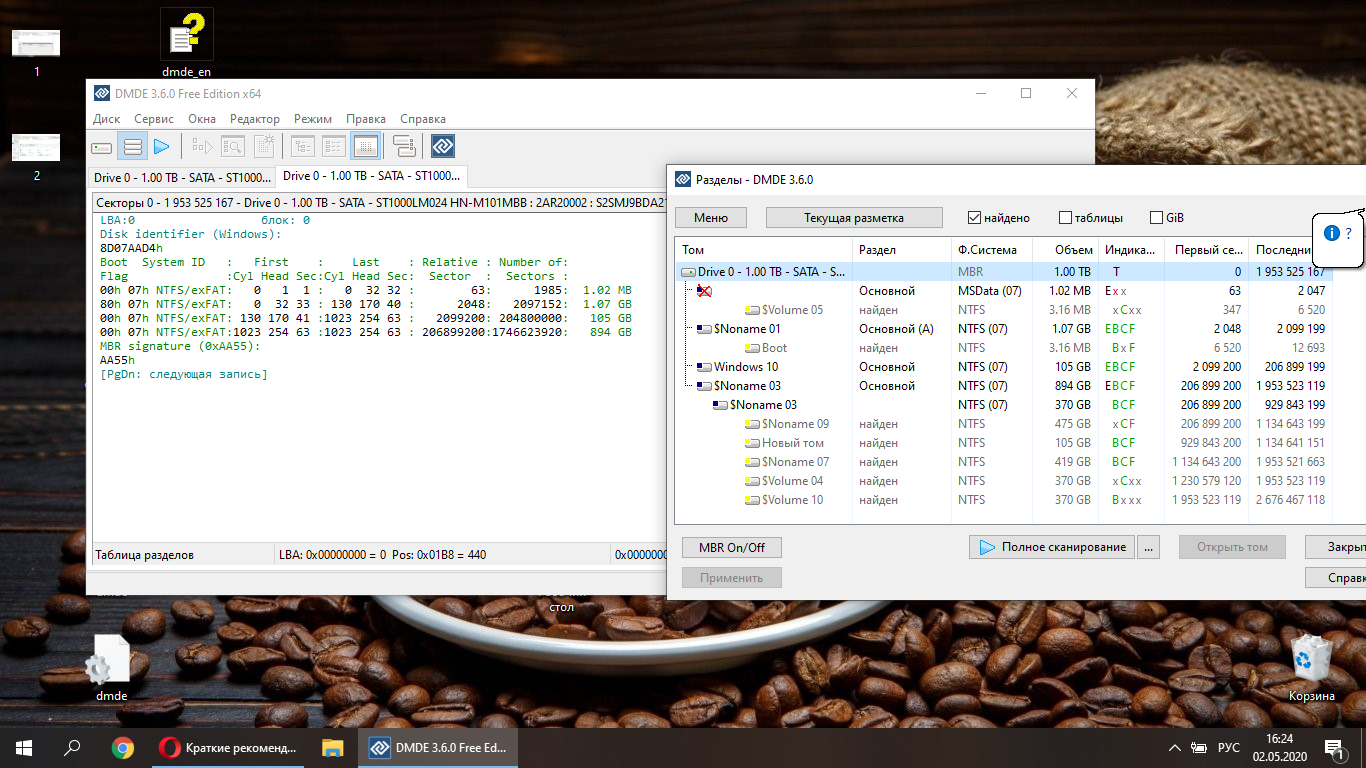The width and height of the screenshot is (1366, 768).
Task: Click the 'Раздел' column header
Action: (901, 250)
